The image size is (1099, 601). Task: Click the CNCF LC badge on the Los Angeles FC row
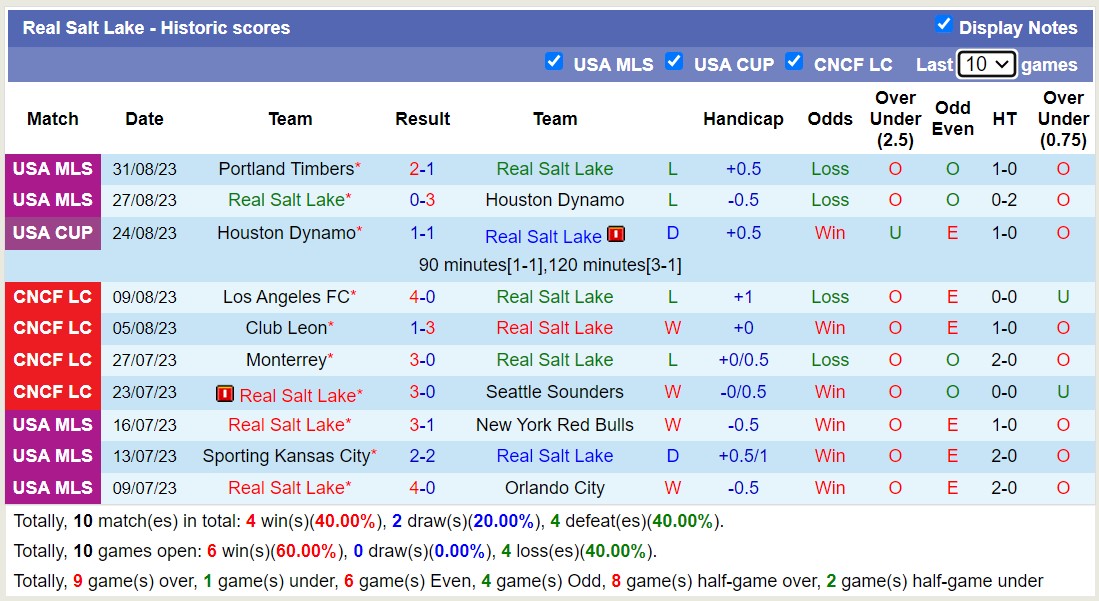tap(52, 296)
